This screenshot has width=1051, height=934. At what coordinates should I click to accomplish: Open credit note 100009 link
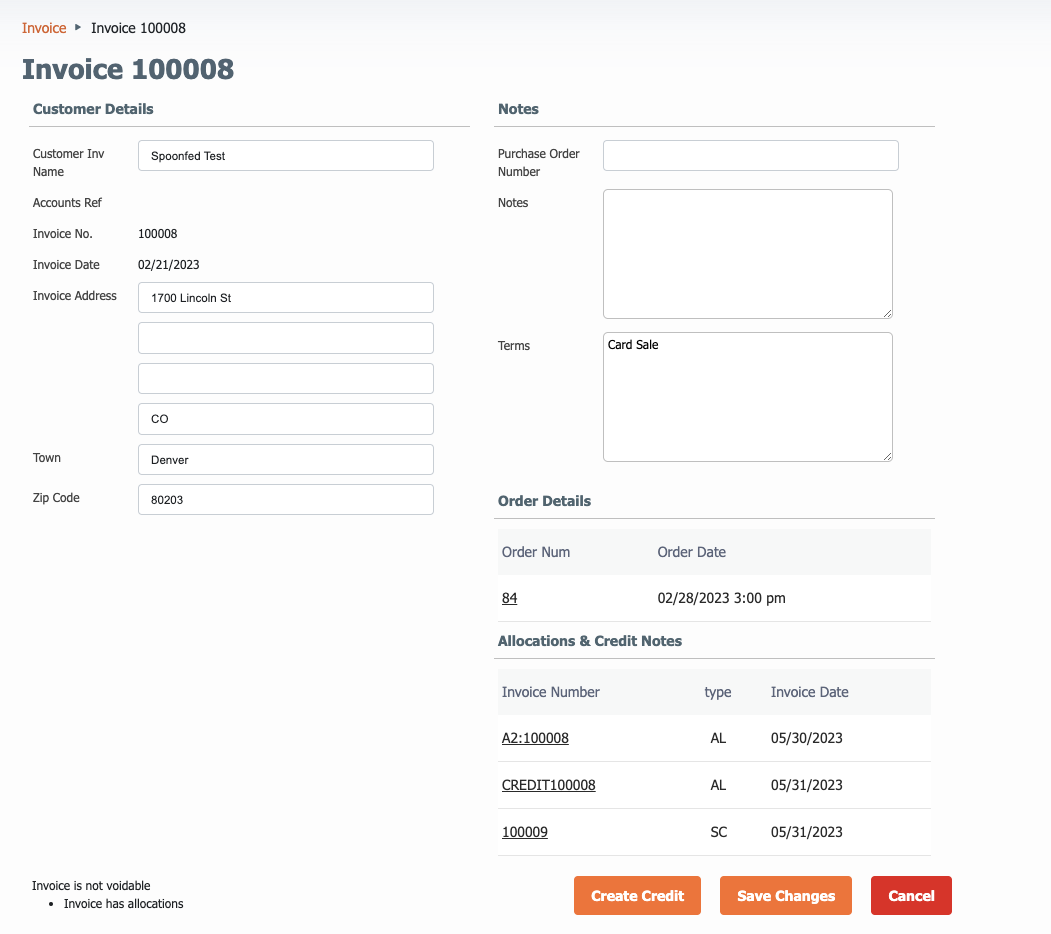pyautogui.click(x=525, y=832)
